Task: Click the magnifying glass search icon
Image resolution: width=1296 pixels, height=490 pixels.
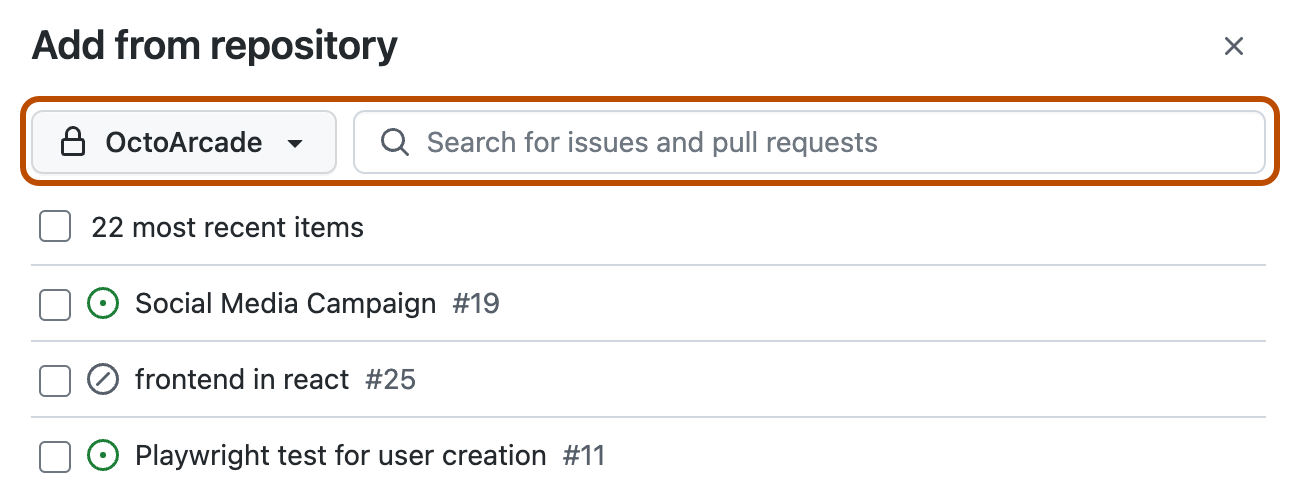Action: point(396,142)
